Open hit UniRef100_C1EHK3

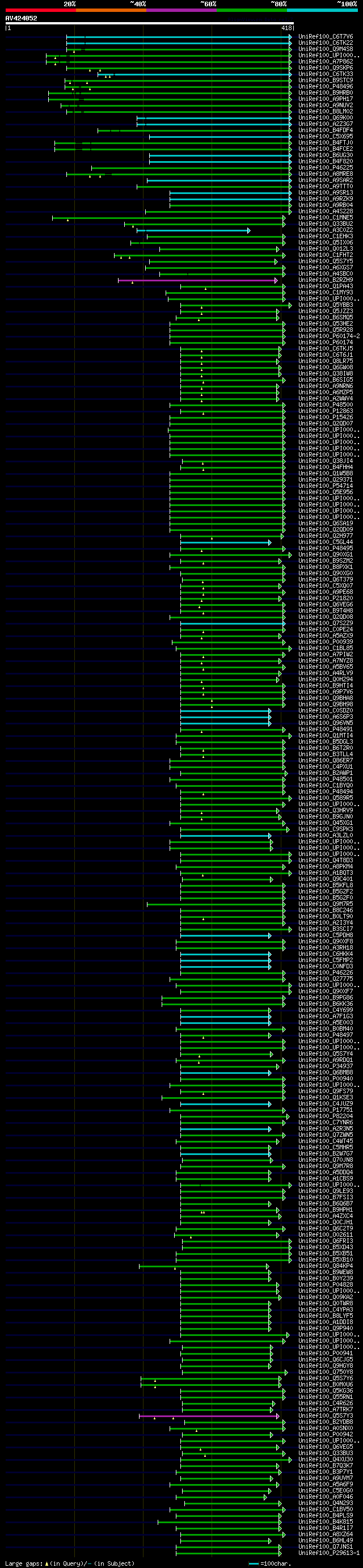pos(325,236)
